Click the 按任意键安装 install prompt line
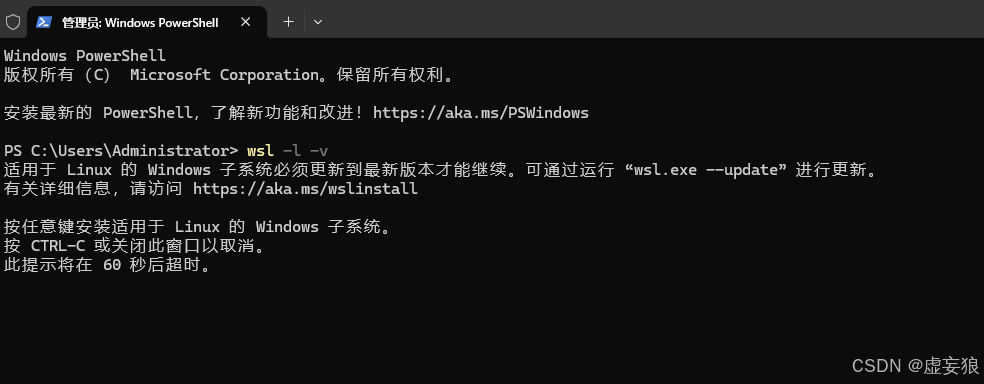This screenshot has height=384, width=984. (x=198, y=227)
